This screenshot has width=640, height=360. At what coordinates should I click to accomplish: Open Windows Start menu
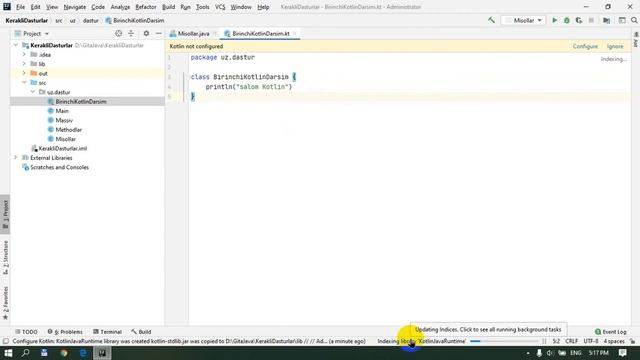click(x=8, y=353)
